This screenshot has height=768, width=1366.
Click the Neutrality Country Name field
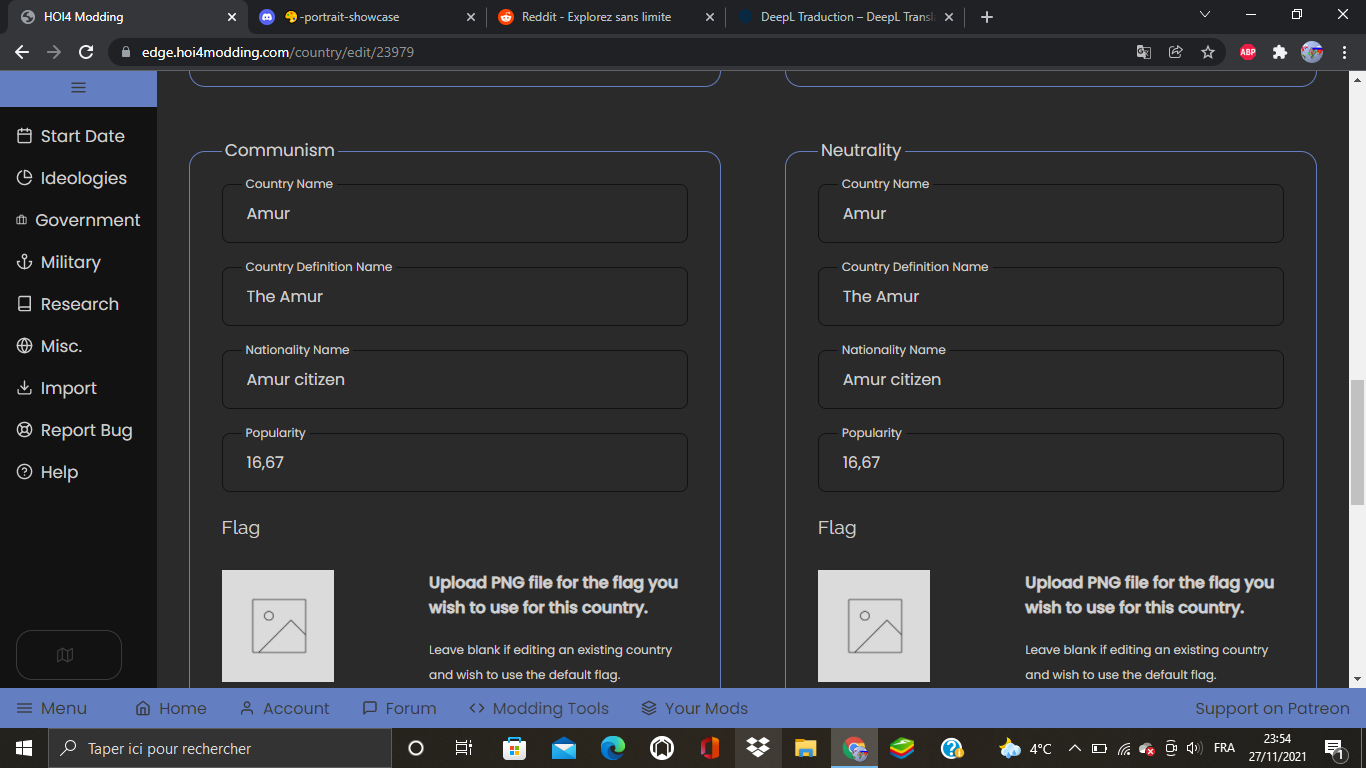point(1050,214)
